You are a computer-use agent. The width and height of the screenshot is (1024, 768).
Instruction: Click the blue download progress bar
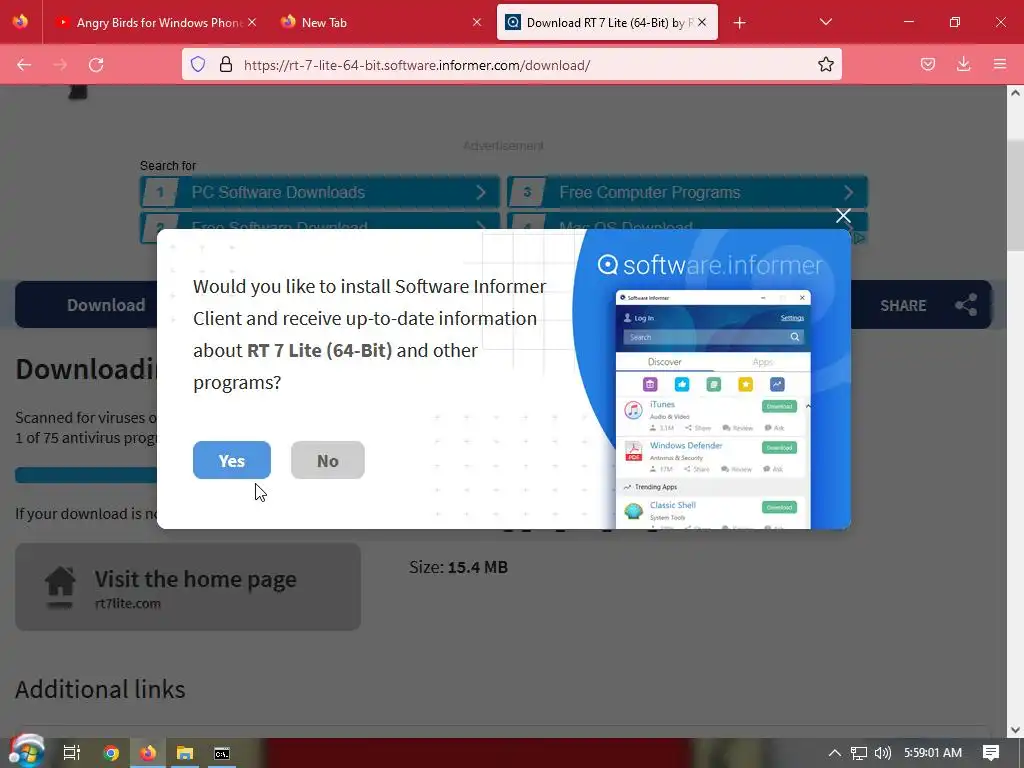pyautogui.click(x=86, y=475)
